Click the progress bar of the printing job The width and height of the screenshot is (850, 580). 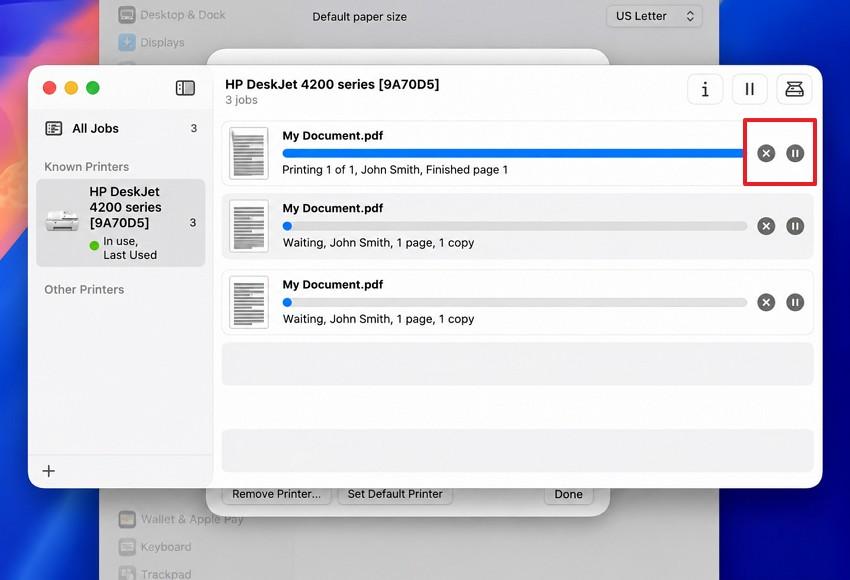click(514, 153)
